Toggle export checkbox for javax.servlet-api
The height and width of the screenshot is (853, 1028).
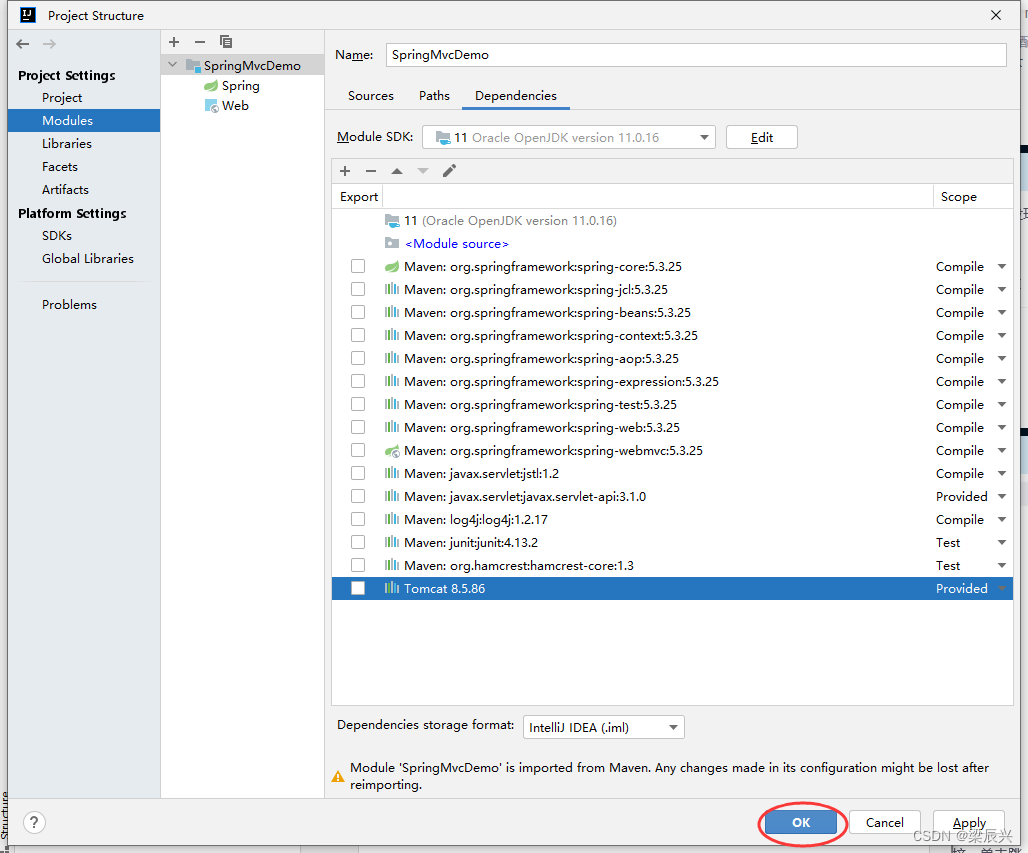[x=358, y=496]
